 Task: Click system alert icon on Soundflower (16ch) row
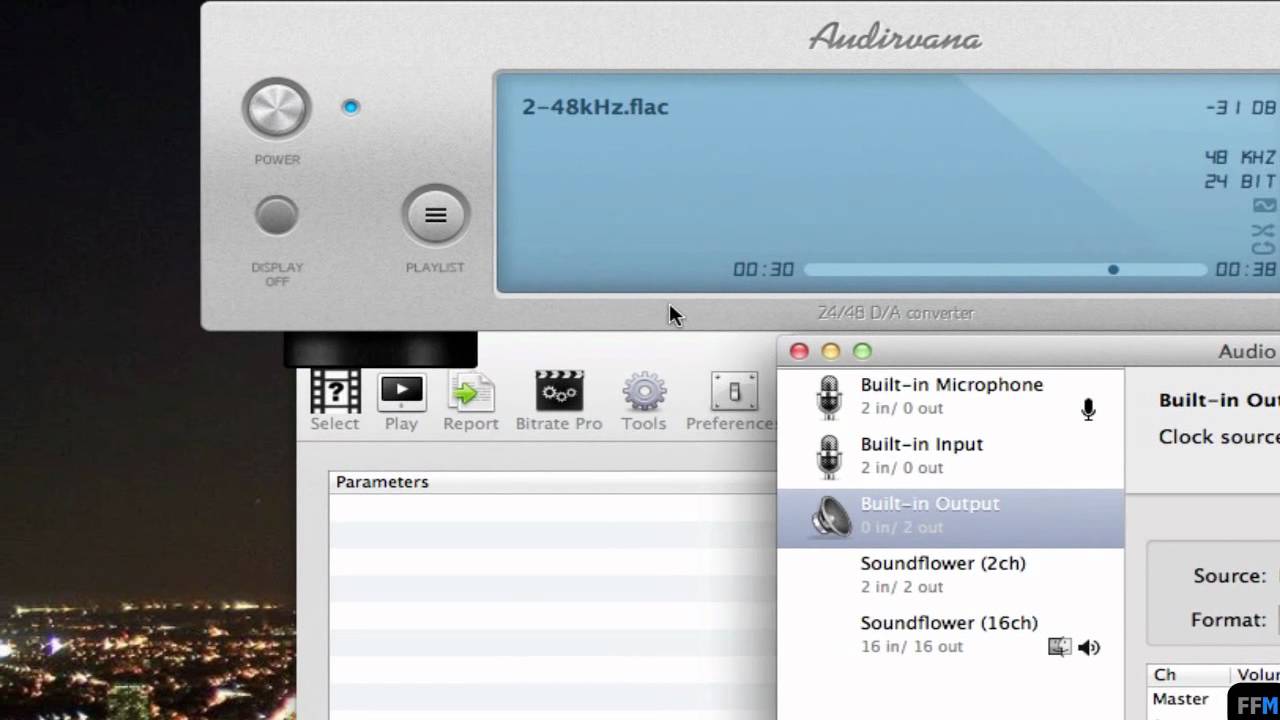click(x=1059, y=647)
